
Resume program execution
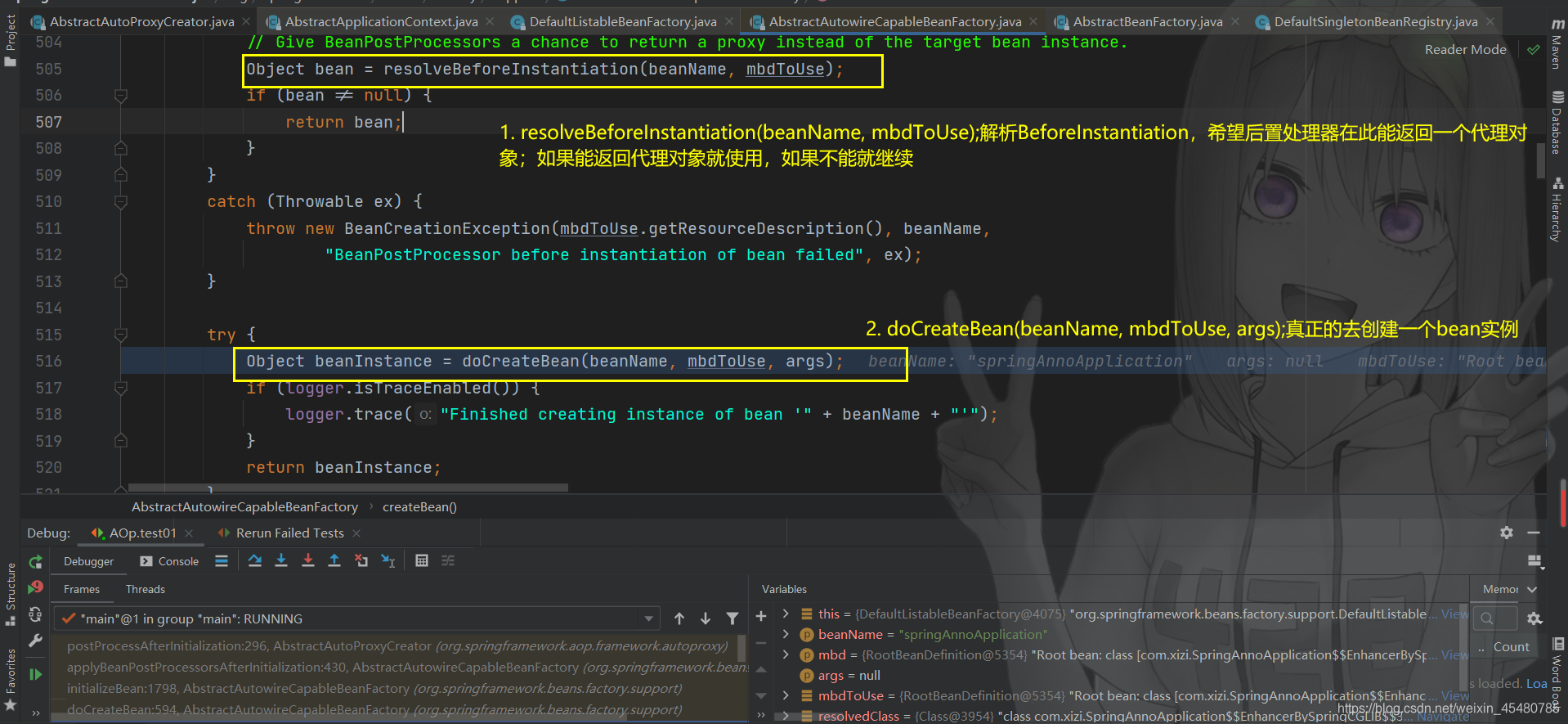pos(35,674)
